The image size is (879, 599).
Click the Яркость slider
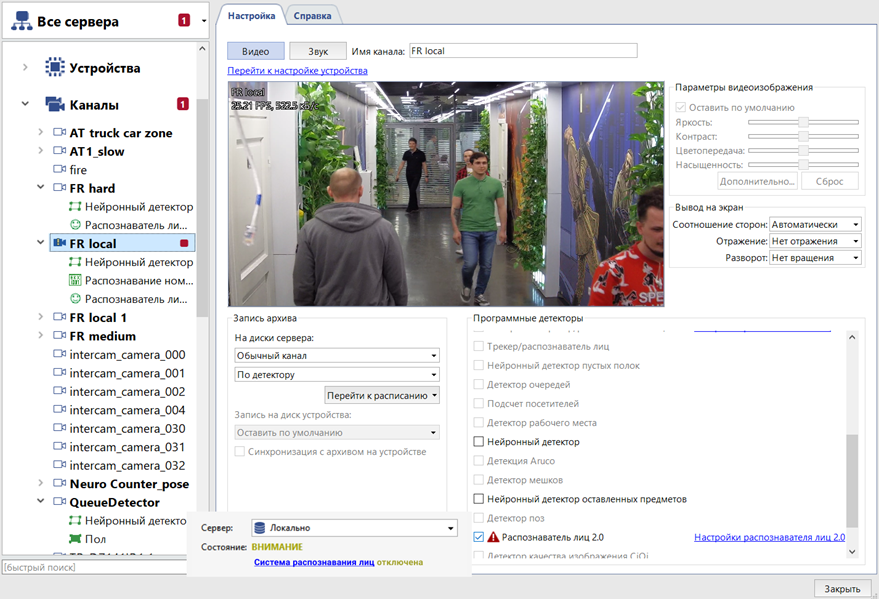tap(803, 122)
